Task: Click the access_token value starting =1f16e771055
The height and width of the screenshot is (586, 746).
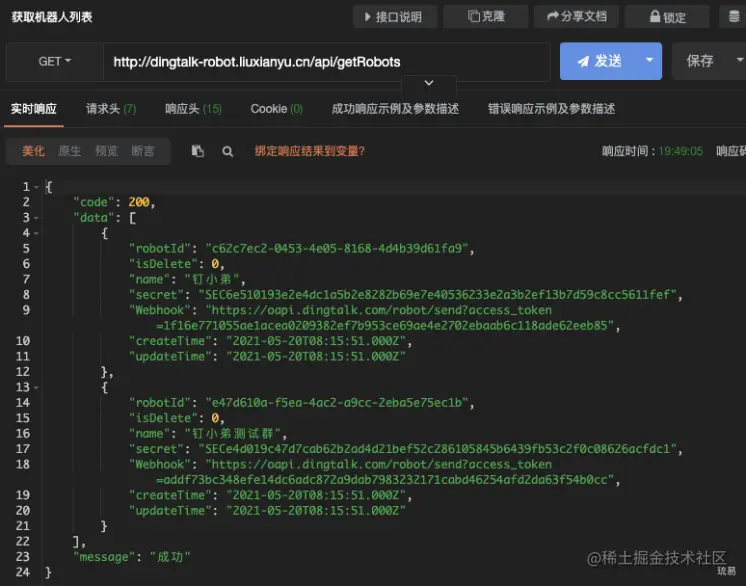Action: (x=385, y=325)
